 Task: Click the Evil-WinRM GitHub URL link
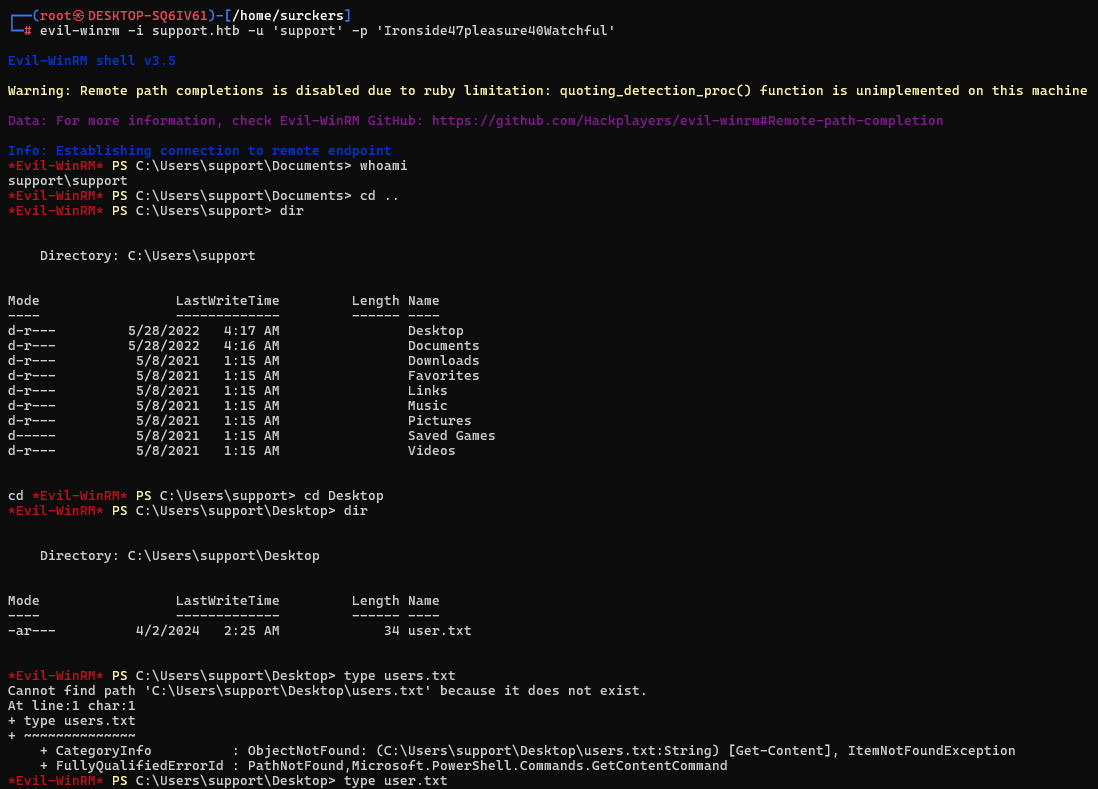pyautogui.click(x=687, y=120)
